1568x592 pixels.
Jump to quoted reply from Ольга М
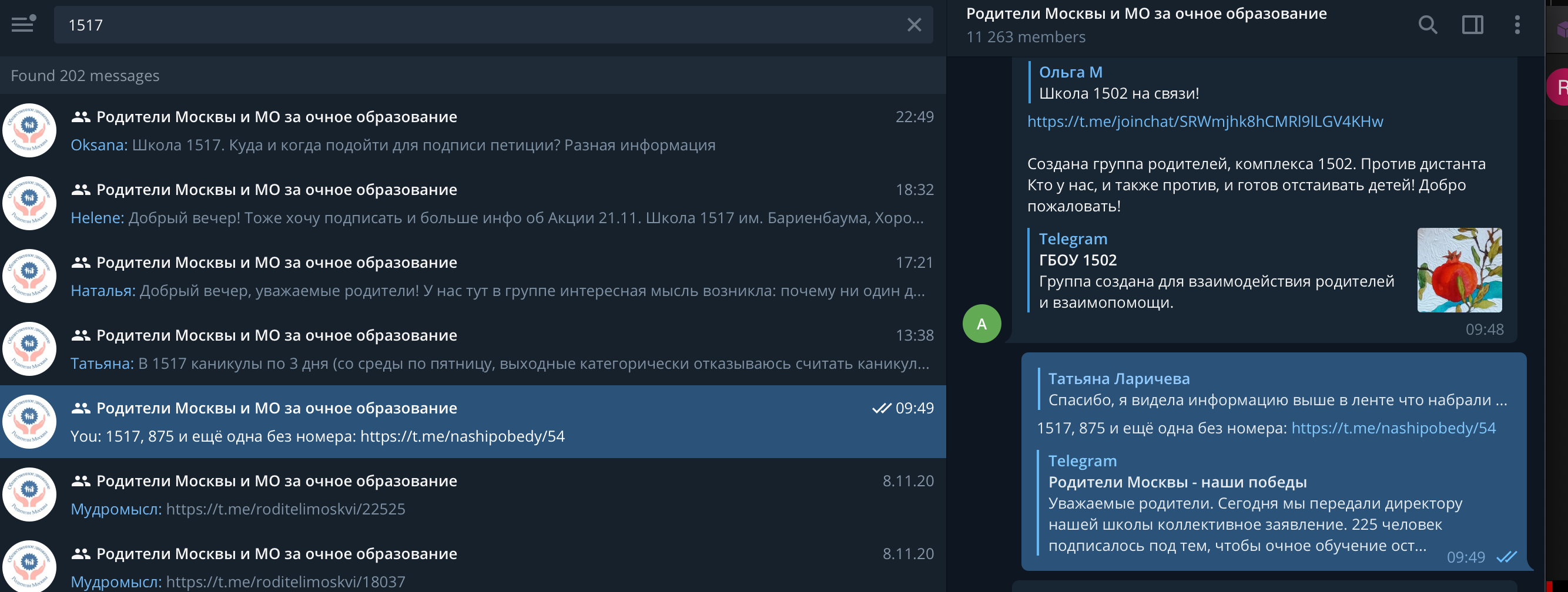click(x=1119, y=83)
